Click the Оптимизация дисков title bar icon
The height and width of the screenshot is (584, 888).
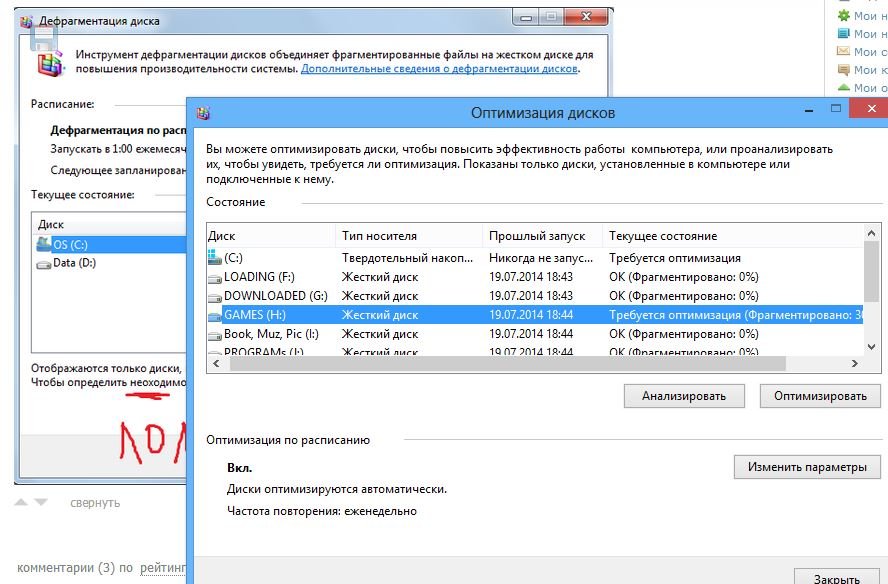(x=204, y=113)
